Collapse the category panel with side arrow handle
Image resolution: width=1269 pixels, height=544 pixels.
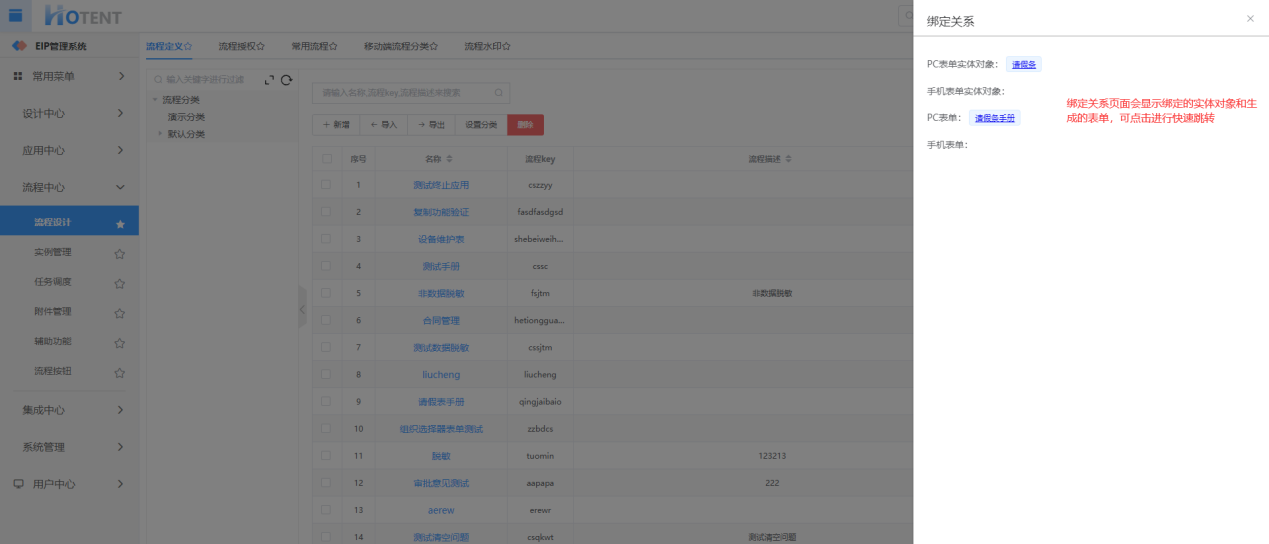coord(302,309)
